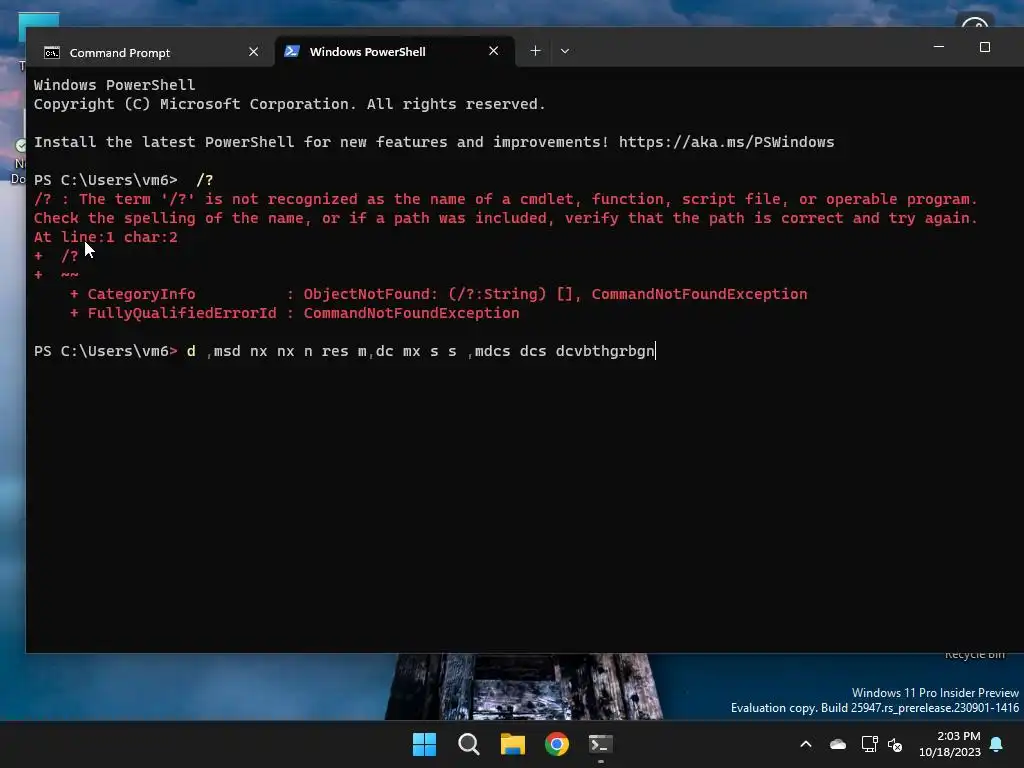The height and width of the screenshot is (768, 1024).
Task: Open the Windows Start menu
Action: point(424,744)
